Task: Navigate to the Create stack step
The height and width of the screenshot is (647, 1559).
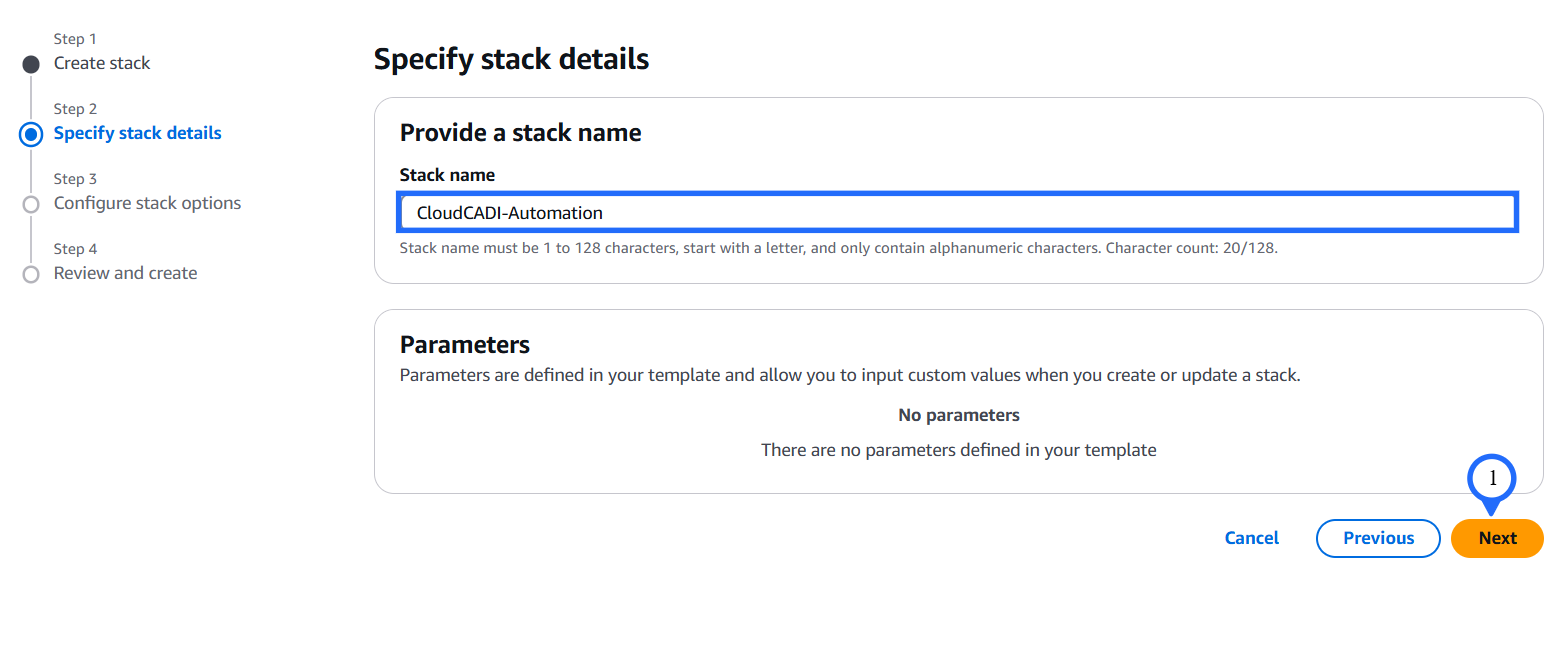Action: tap(102, 63)
